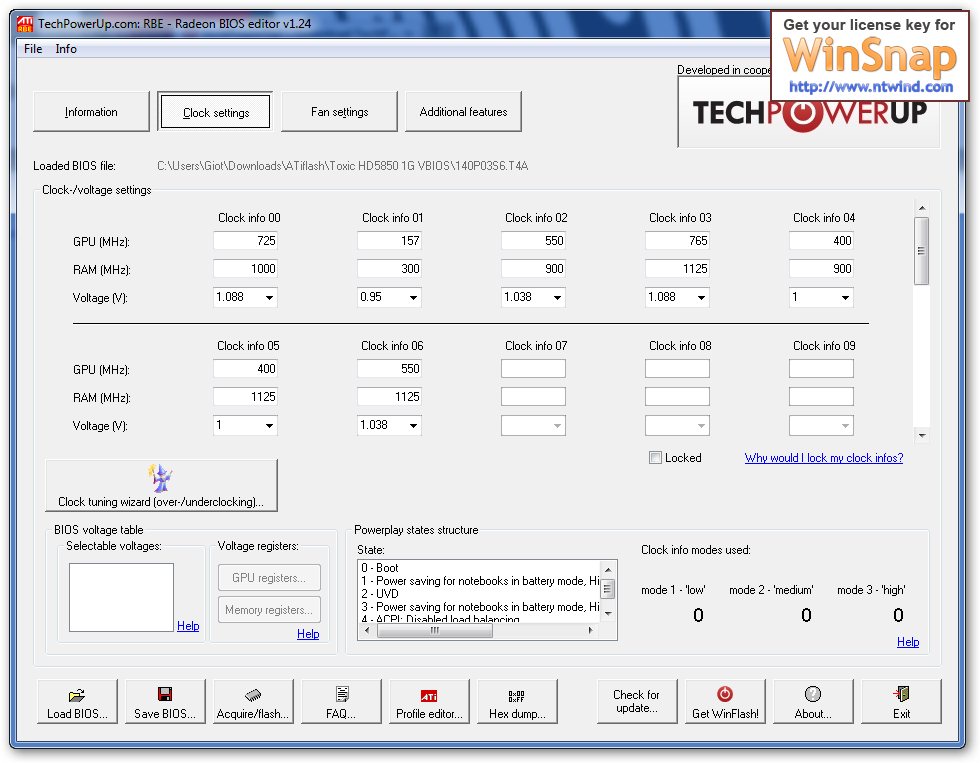Click the Clock info 01 GPU MHz field
Image resolution: width=980 pixels, height=763 pixels.
coord(389,241)
